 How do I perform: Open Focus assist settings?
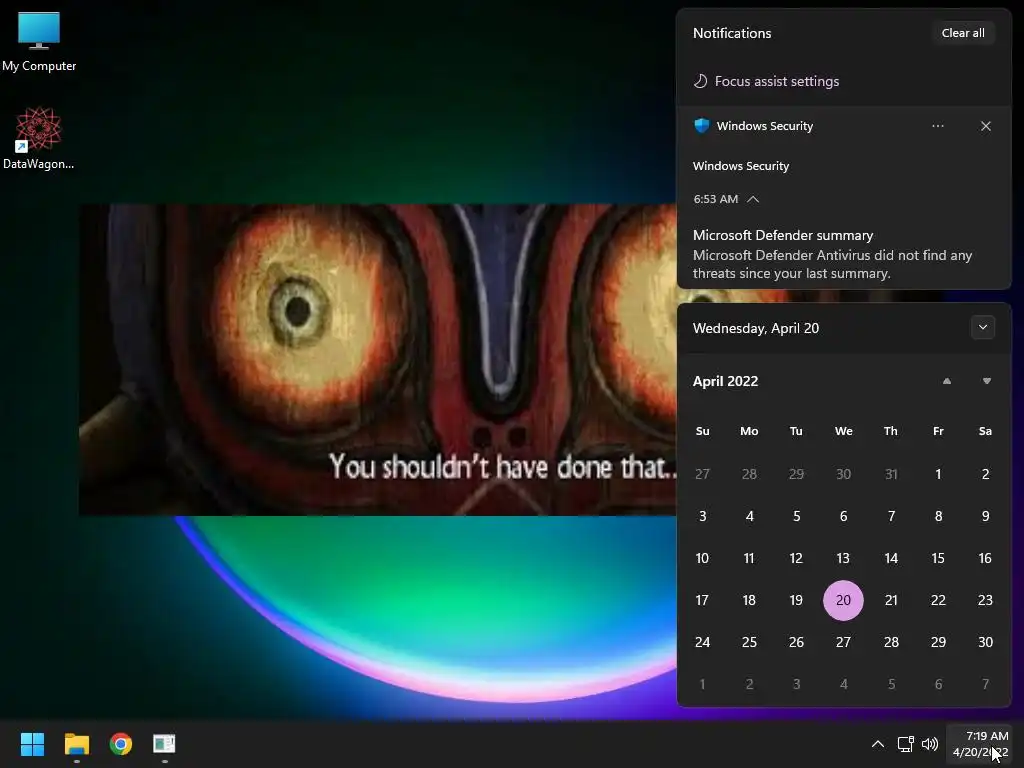coord(766,81)
